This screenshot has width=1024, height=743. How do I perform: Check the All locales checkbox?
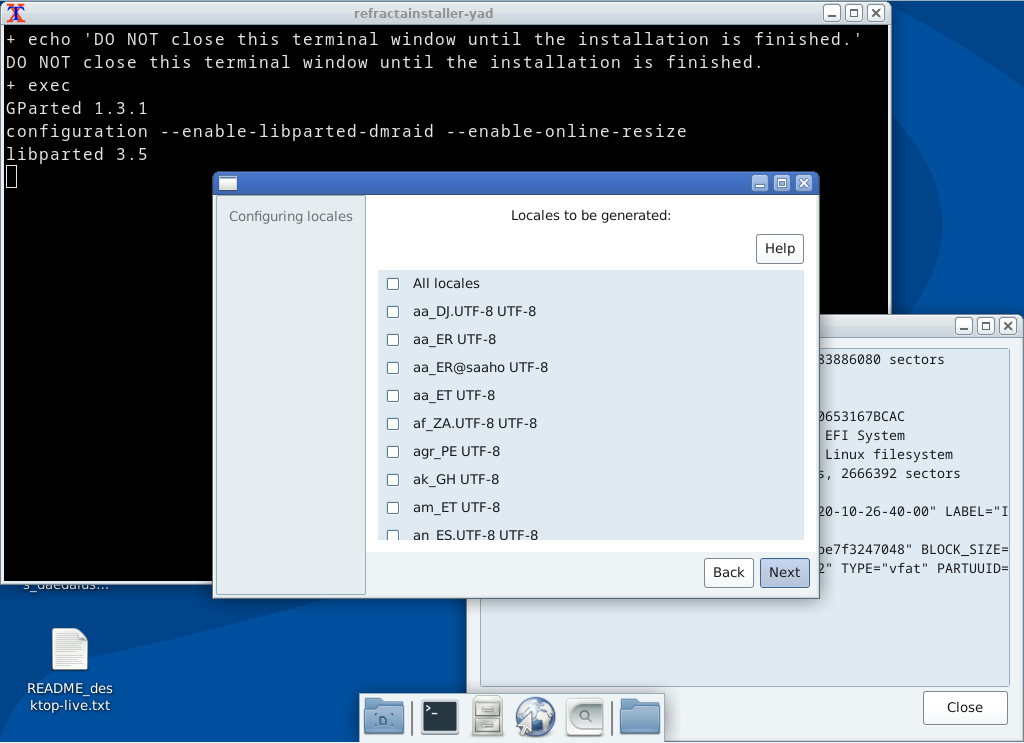coord(393,284)
